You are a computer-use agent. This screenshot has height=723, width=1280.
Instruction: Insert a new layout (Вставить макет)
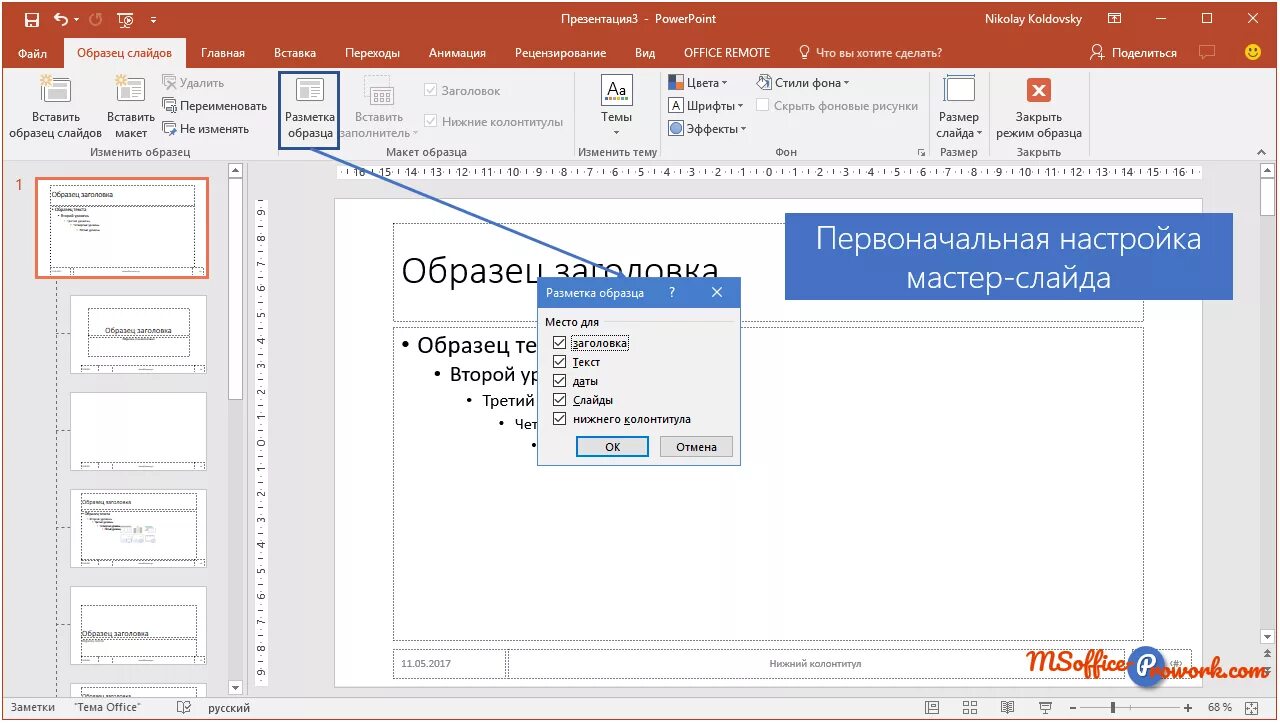coord(131,108)
